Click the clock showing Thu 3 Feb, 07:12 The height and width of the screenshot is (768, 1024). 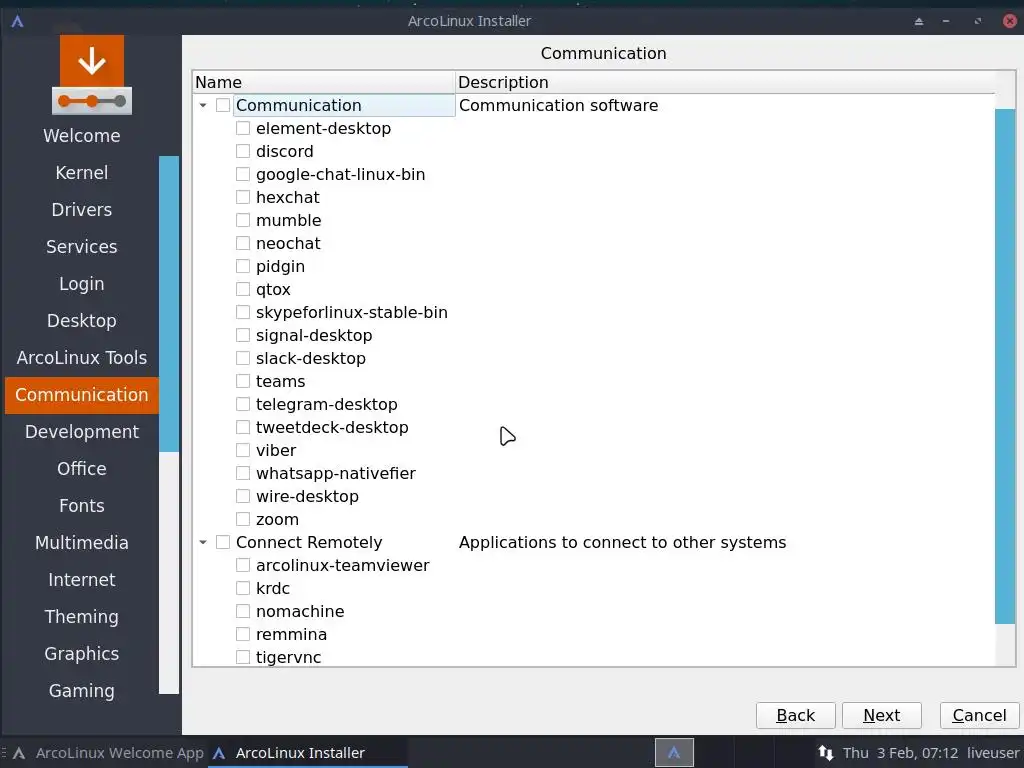901,753
